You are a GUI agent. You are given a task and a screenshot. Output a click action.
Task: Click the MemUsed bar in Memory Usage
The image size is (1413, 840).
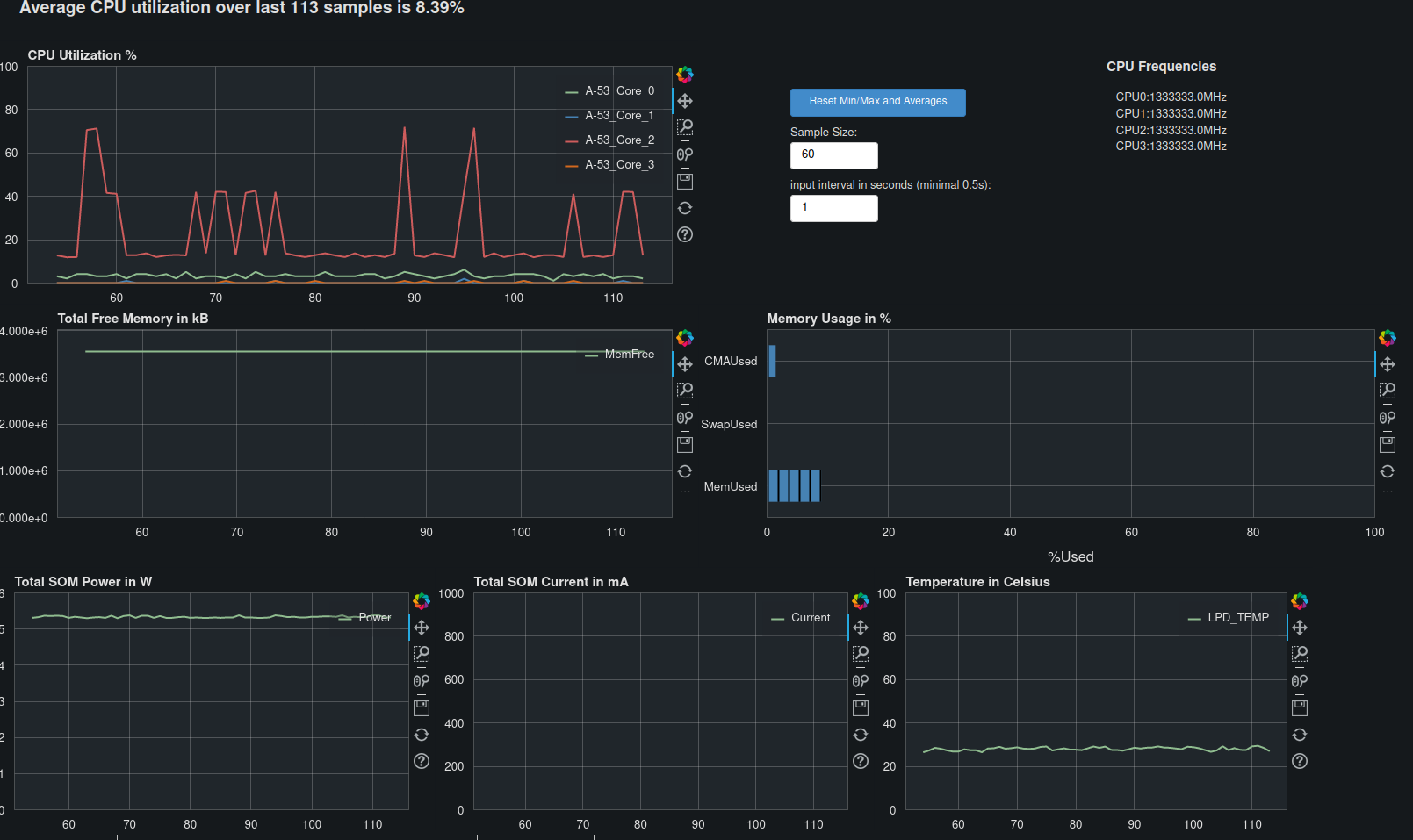[x=794, y=486]
